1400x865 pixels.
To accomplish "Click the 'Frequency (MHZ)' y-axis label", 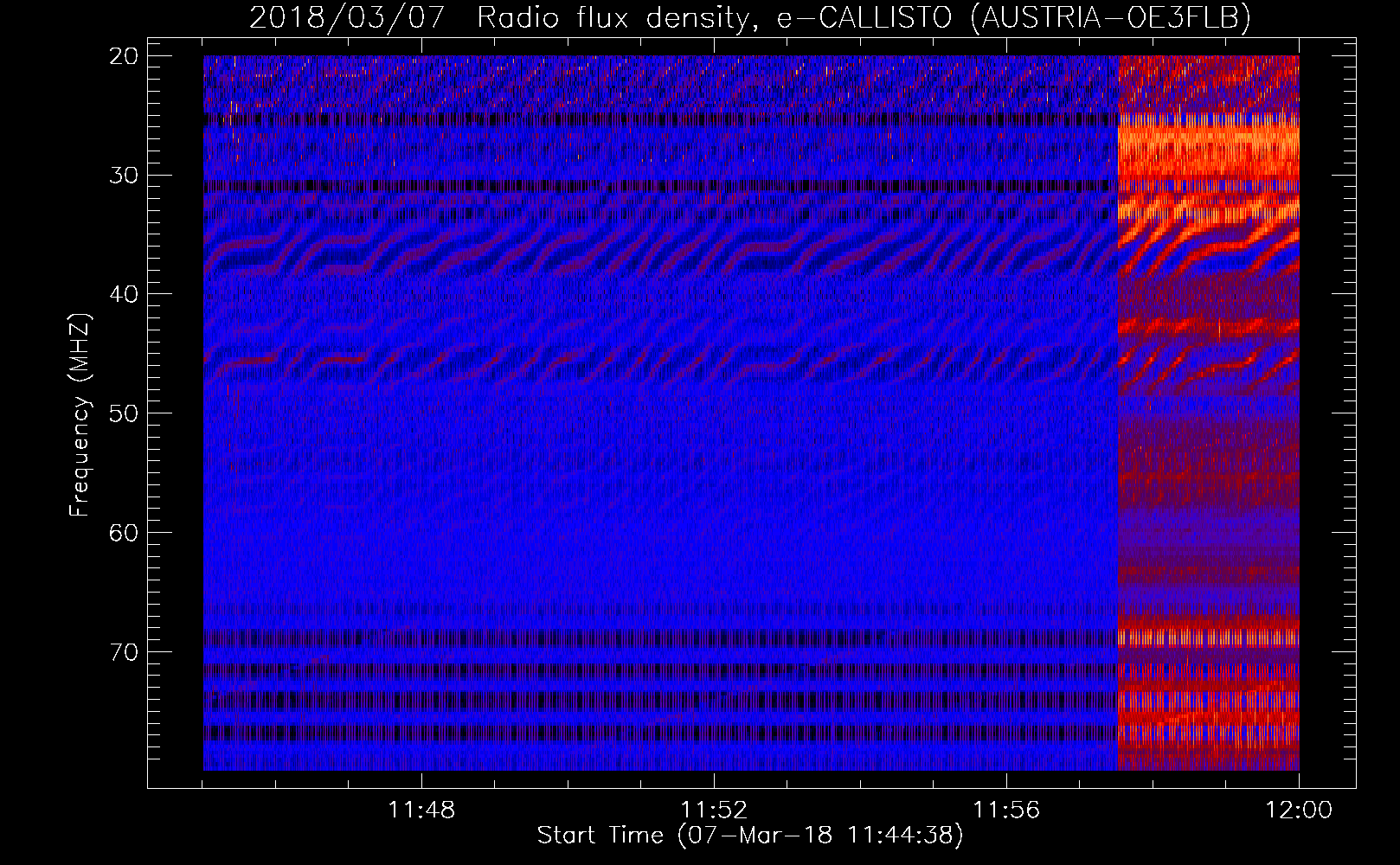I will coord(80,415).
